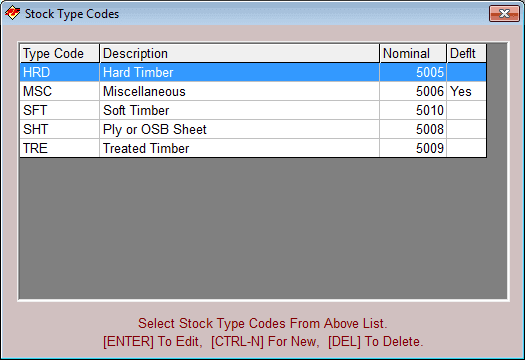
Task: Select the Miscellaneous description cell
Action: (239, 91)
